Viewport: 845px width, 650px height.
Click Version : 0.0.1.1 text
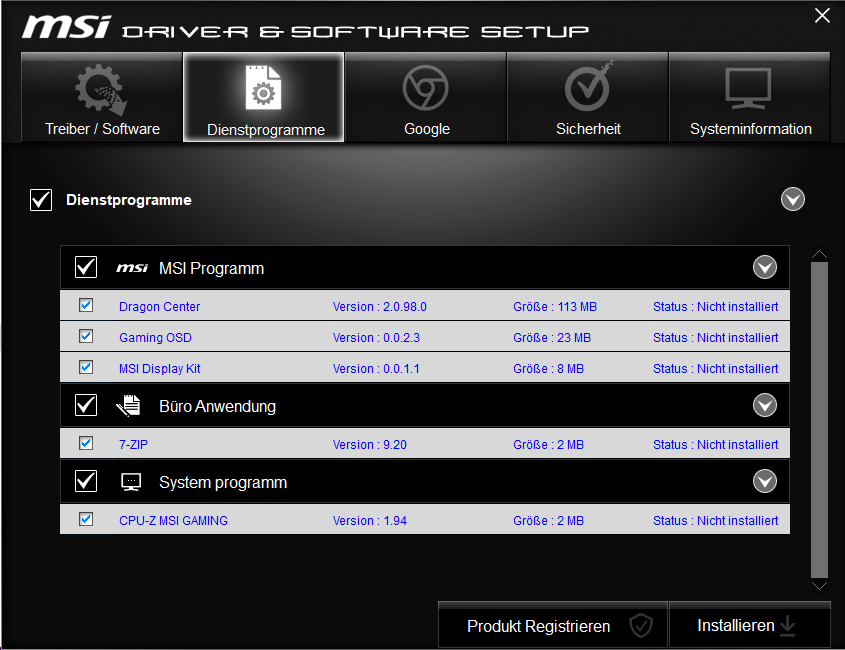pyautogui.click(x=376, y=369)
